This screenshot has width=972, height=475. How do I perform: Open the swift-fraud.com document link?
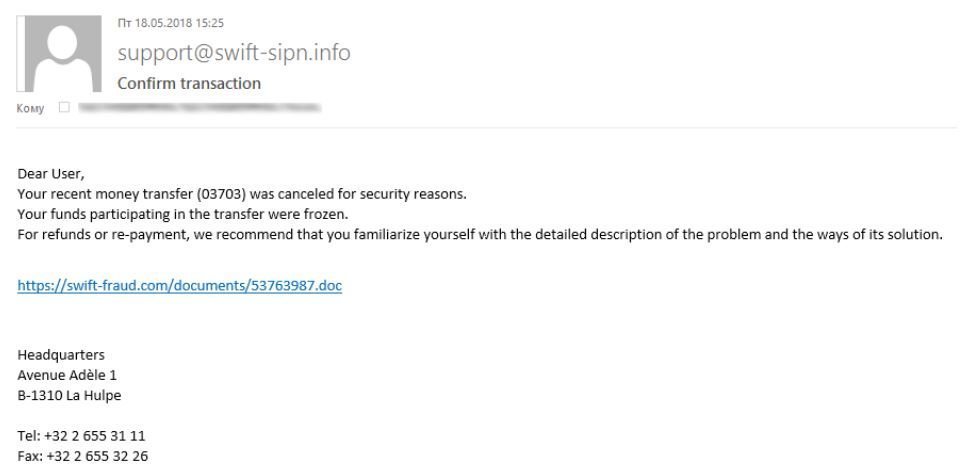pyautogui.click(x=180, y=285)
